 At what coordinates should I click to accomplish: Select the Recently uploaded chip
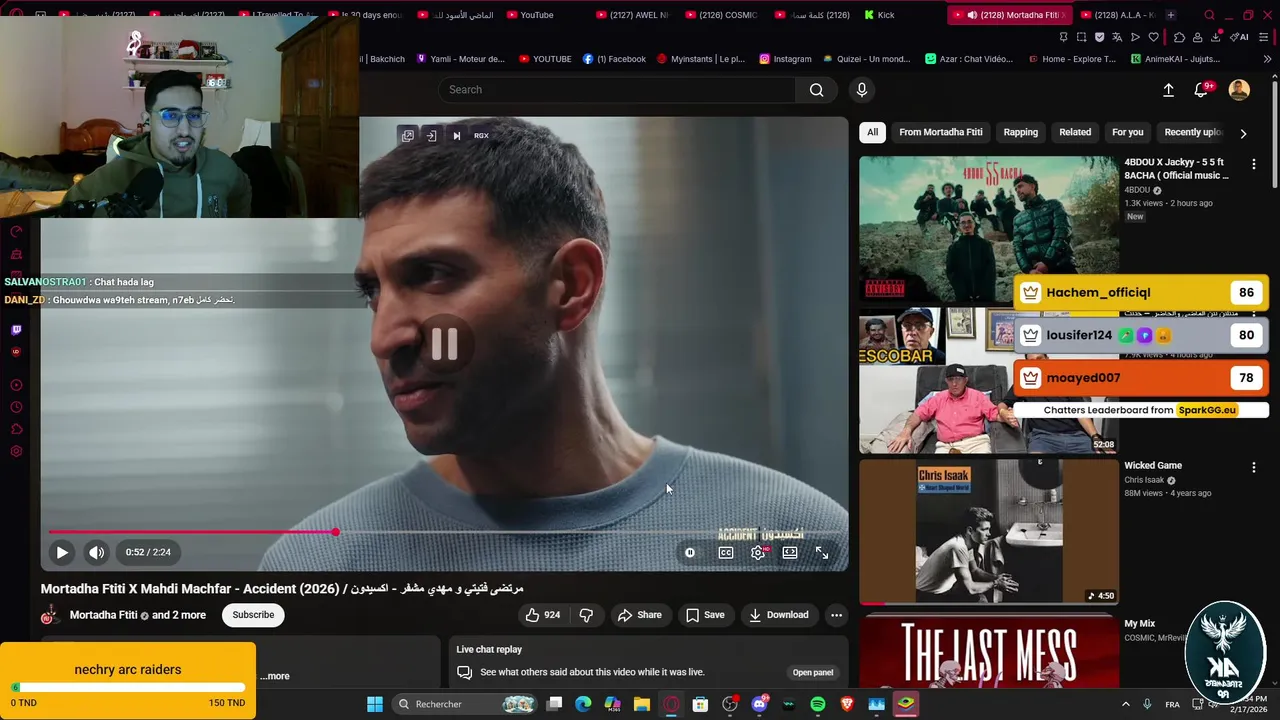click(x=1192, y=132)
